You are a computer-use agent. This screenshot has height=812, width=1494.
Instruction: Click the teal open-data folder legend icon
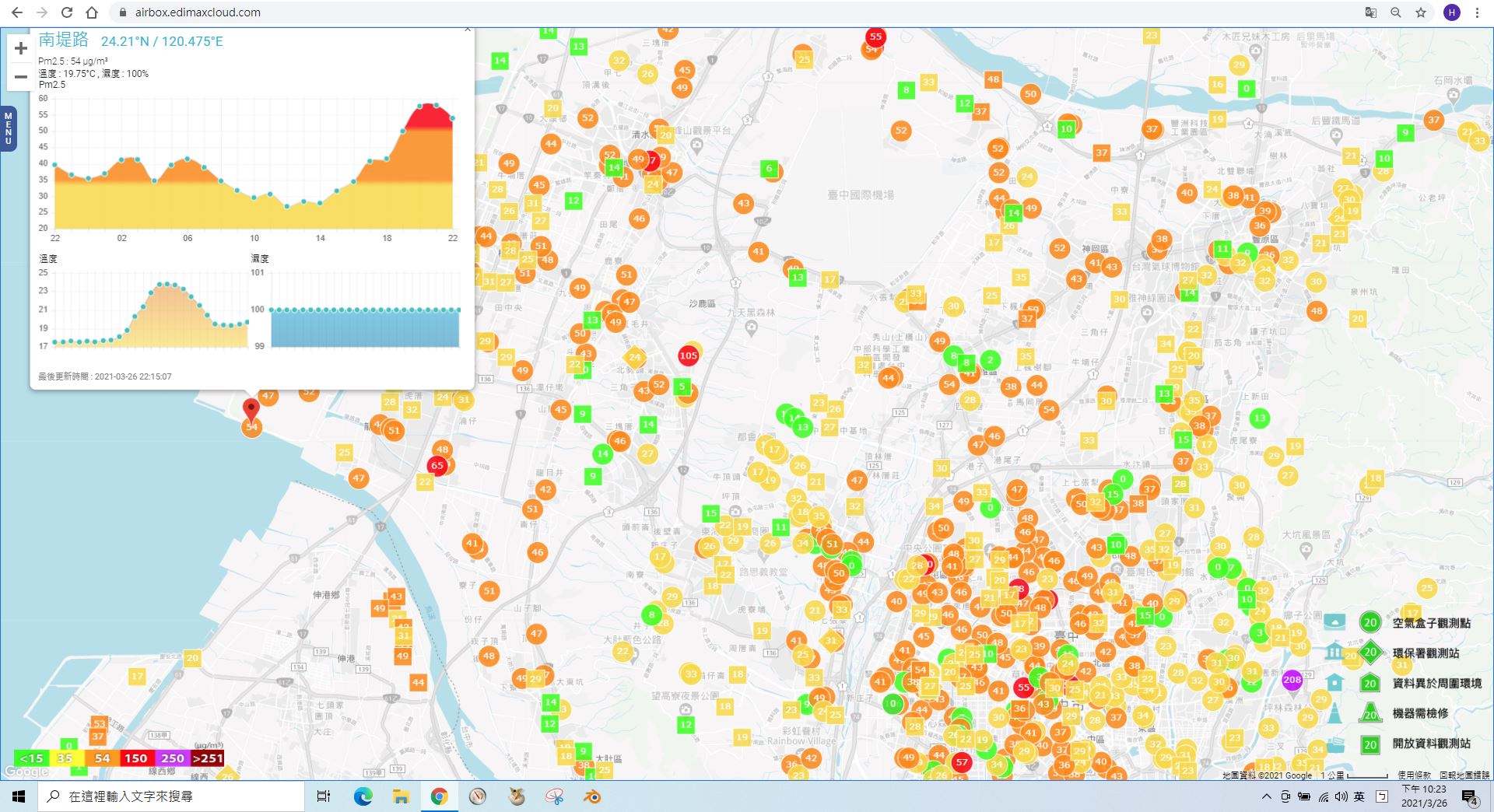coord(1334,744)
